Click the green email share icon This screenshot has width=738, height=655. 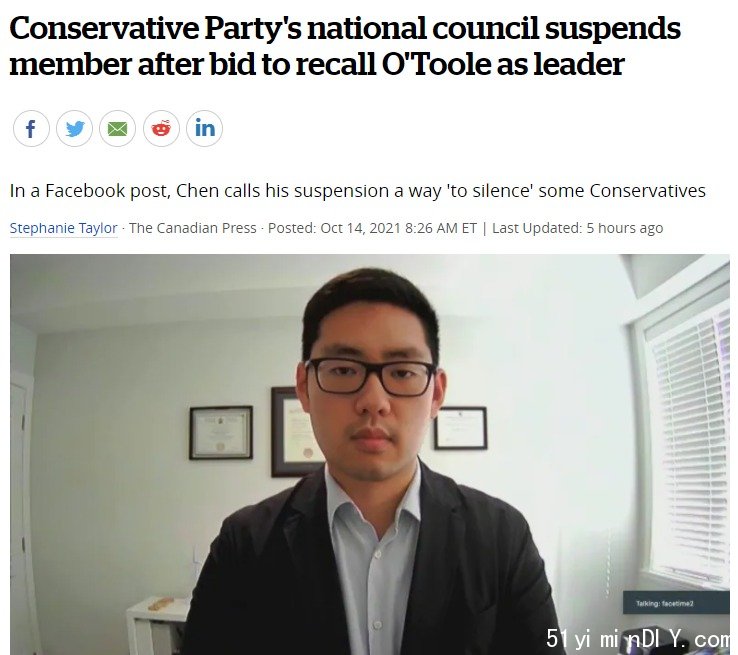point(118,128)
